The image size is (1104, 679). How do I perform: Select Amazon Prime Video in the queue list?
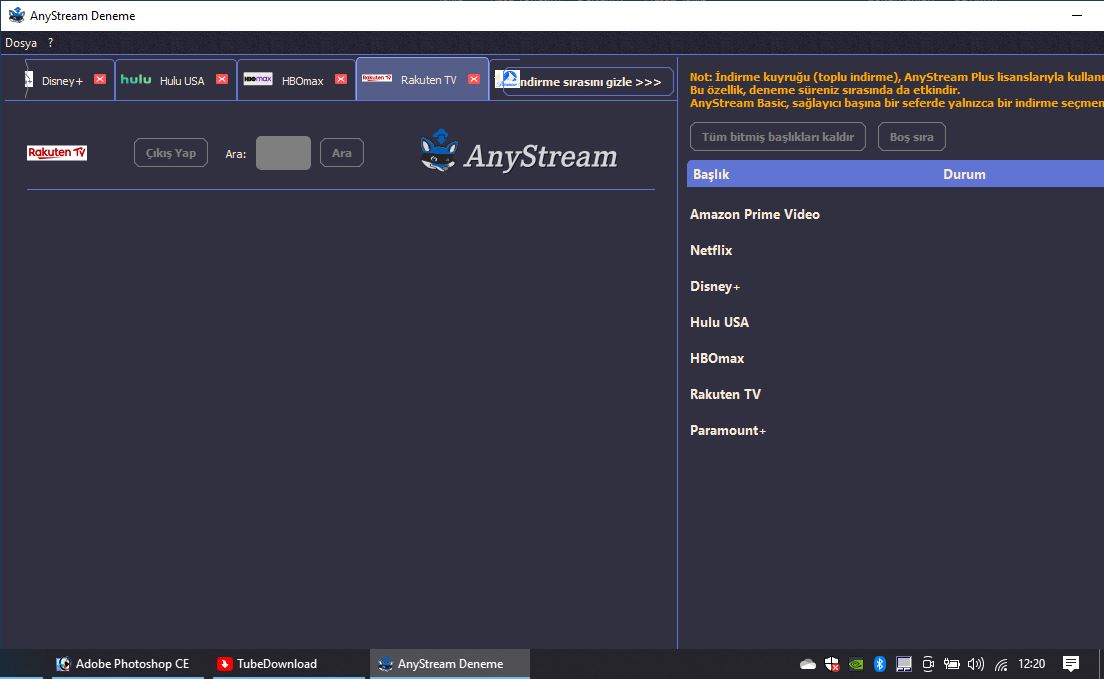pos(755,214)
